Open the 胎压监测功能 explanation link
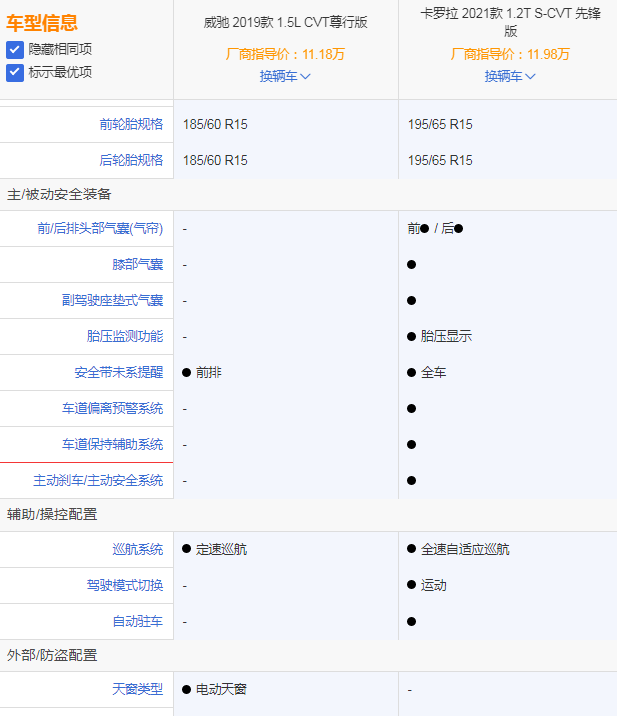The height and width of the screenshot is (716, 617). click(x=125, y=336)
